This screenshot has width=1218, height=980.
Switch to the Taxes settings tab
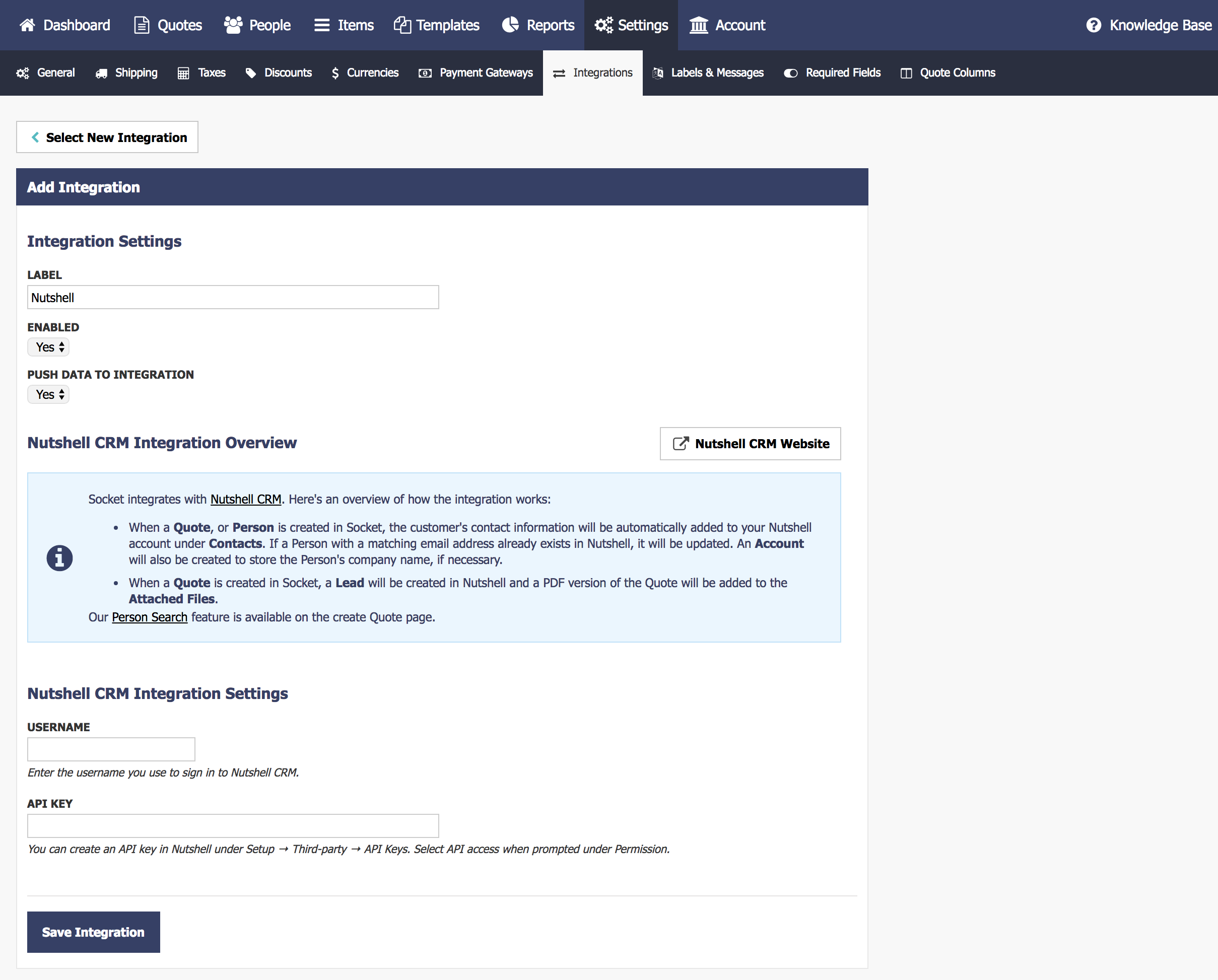pos(201,73)
